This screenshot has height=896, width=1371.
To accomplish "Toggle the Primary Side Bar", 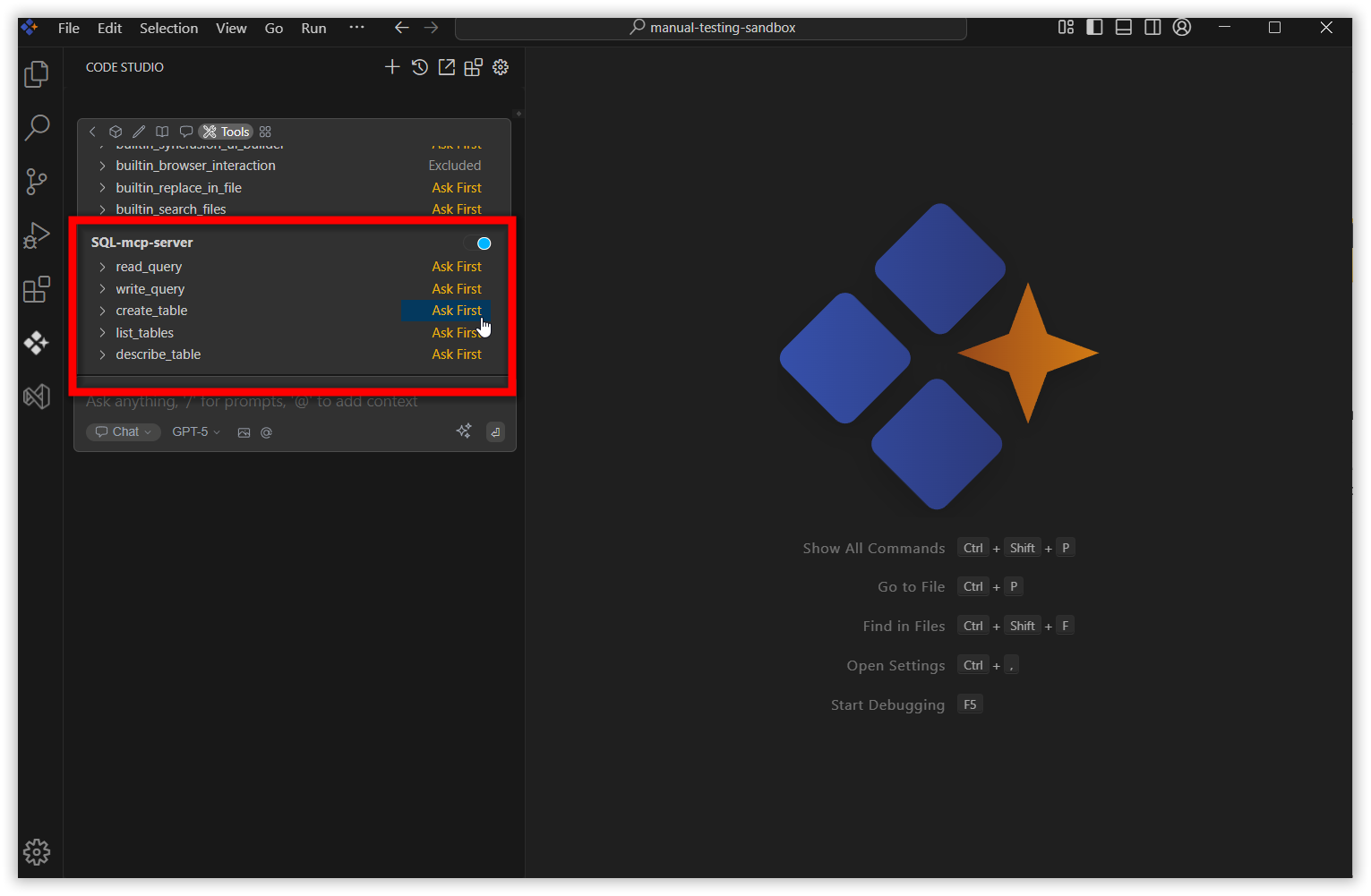I will (x=1094, y=28).
